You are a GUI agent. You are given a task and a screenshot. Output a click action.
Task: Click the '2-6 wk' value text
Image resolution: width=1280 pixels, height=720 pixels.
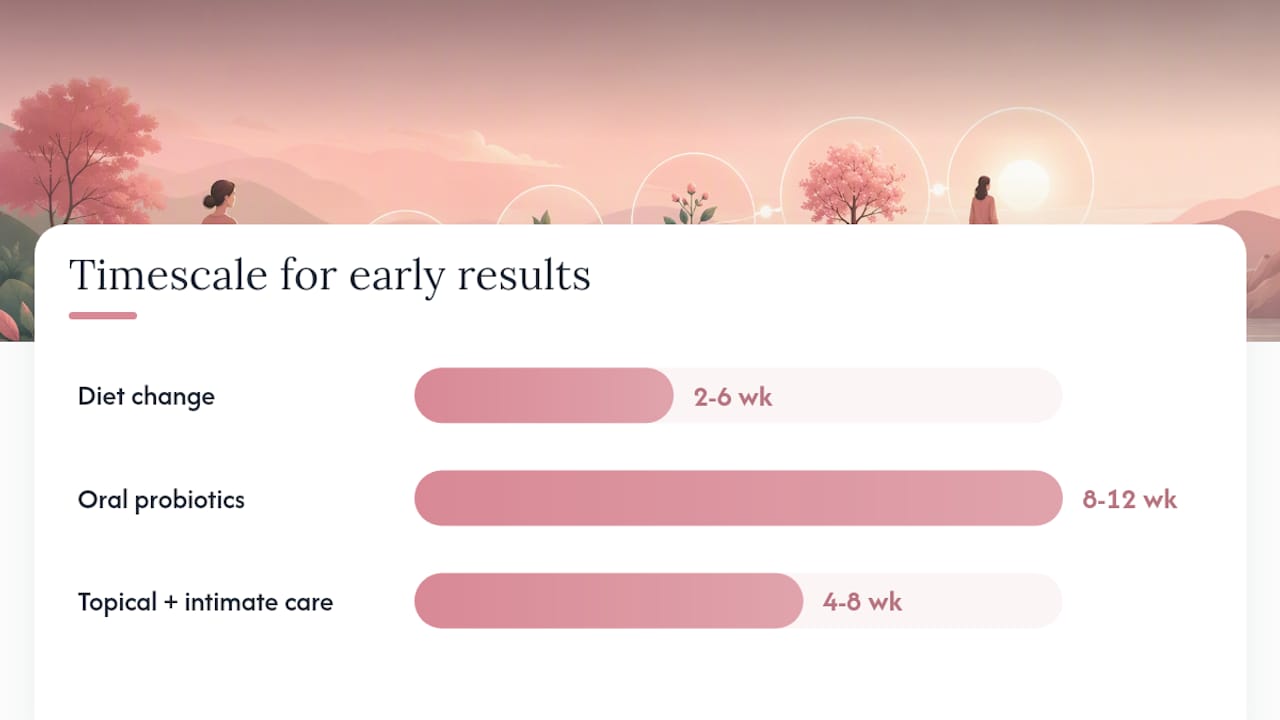pyautogui.click(x=733, y=397)
